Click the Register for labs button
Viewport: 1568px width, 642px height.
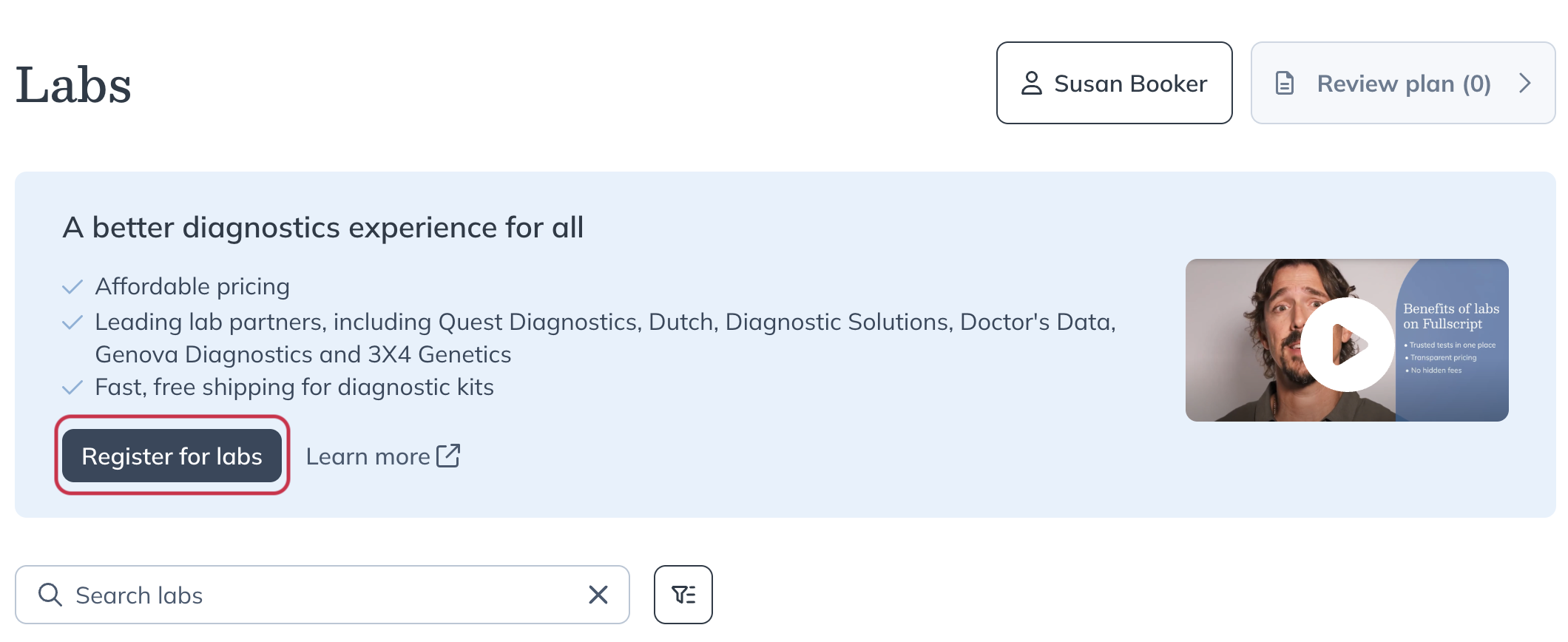172,456
